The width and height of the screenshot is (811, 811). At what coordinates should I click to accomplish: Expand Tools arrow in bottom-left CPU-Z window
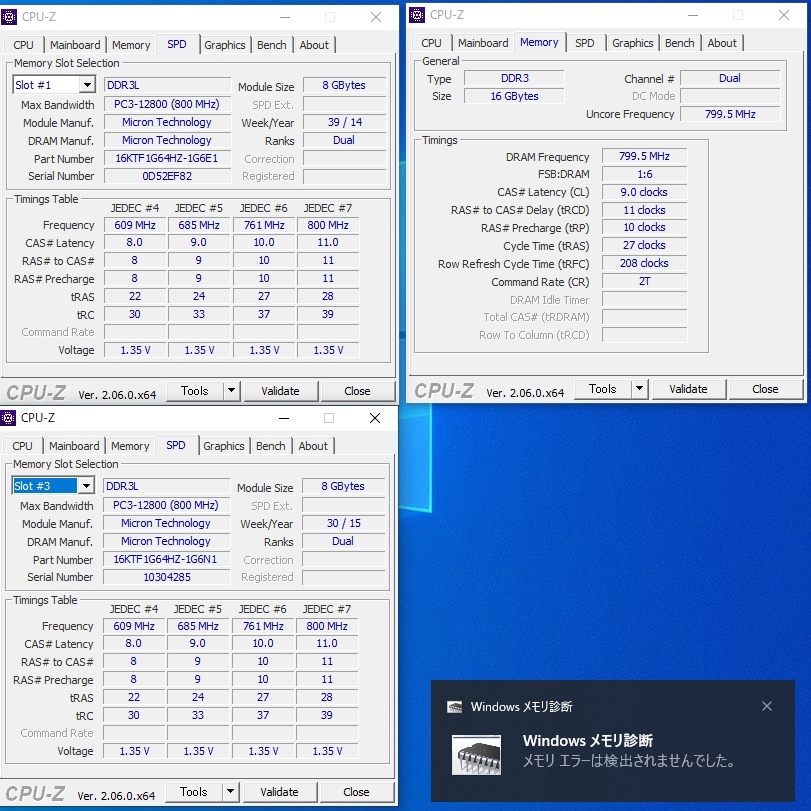click(x=230, y=791)
